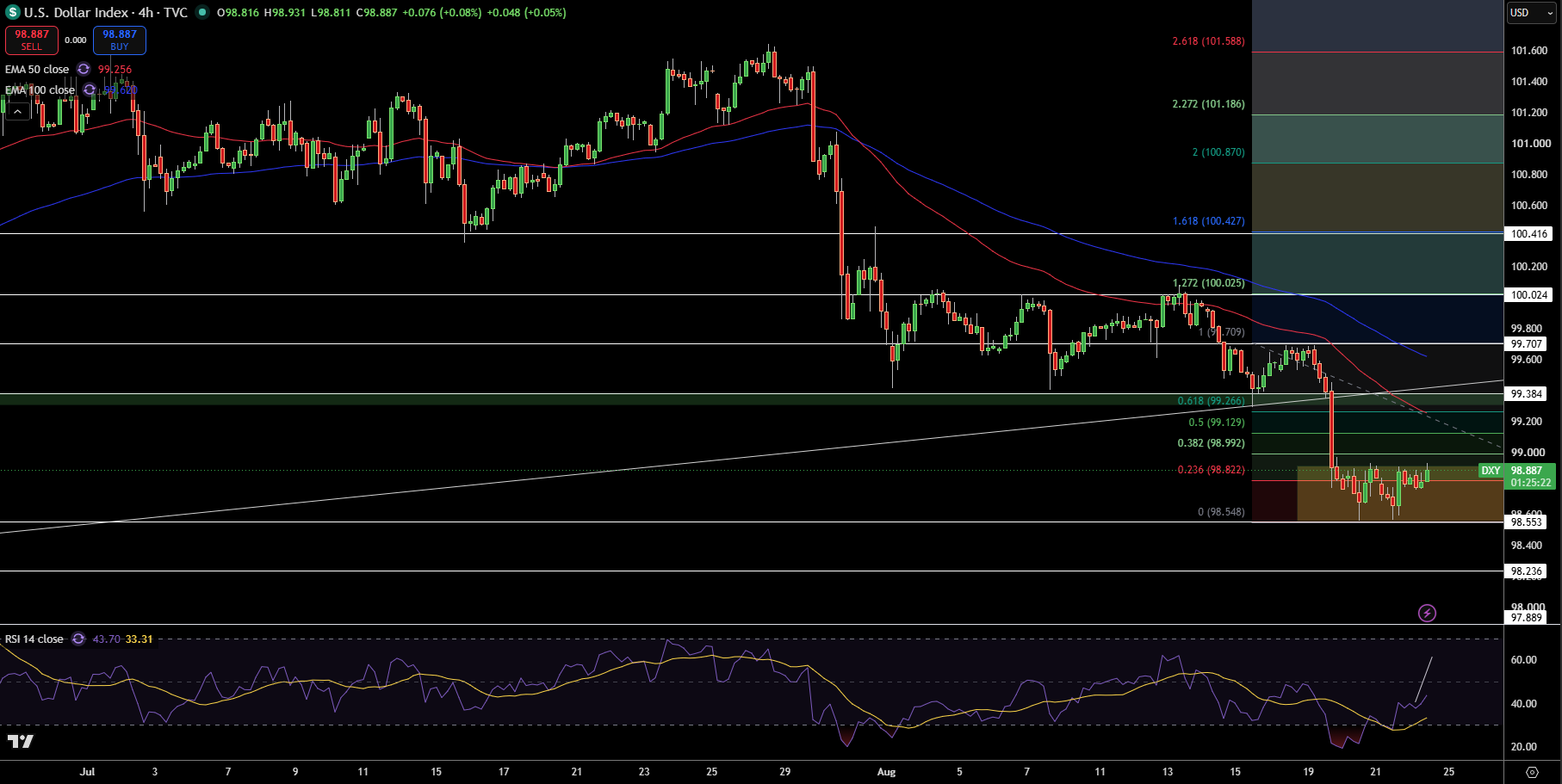Select the RSI 14 close indicator legend
The image size is (1562, 784).
click(34, 639)
